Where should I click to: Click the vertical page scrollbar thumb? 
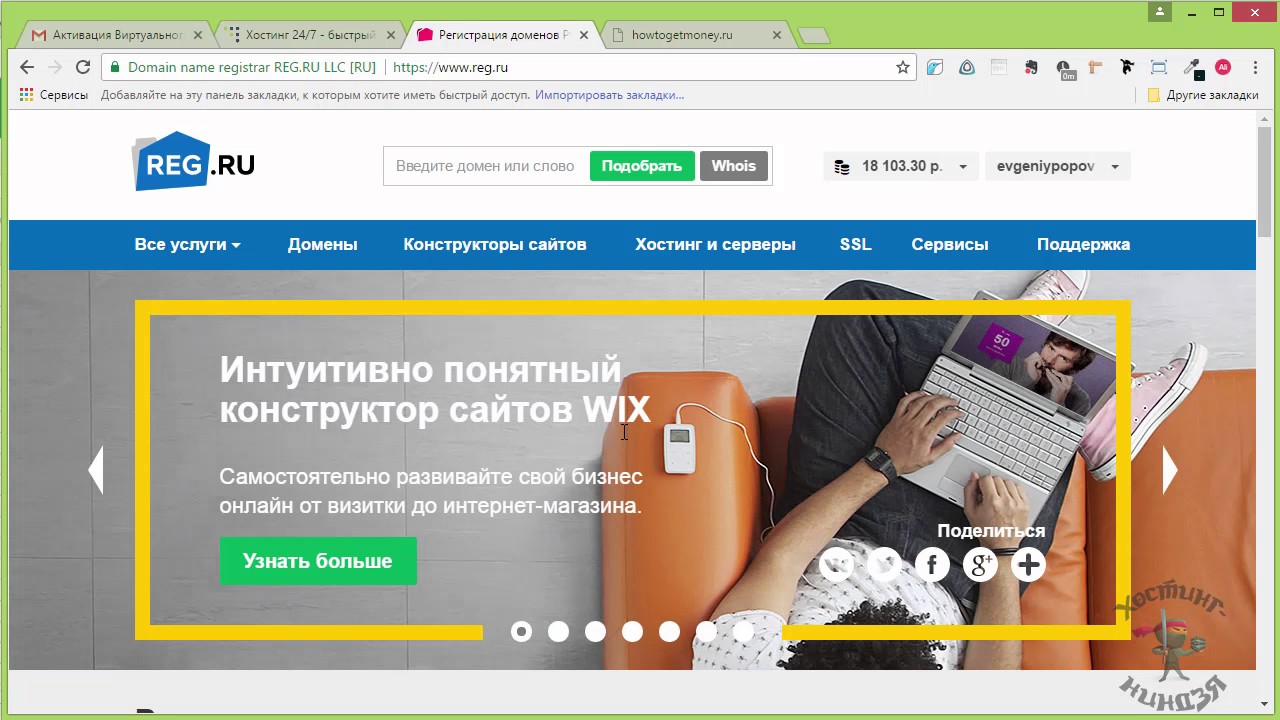click(1265, 180)
